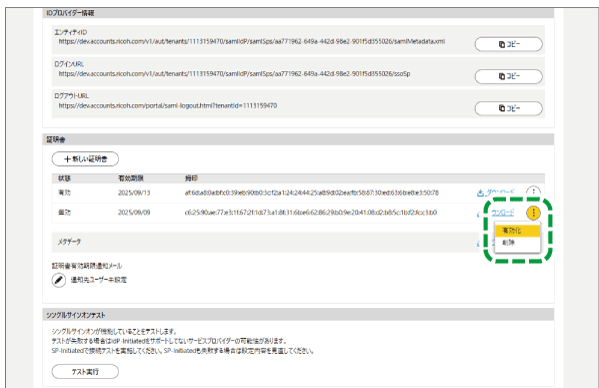Add a new certificate with 新しい証明書
The width and height of the screenshot is (599, 388).
[85, 159]
